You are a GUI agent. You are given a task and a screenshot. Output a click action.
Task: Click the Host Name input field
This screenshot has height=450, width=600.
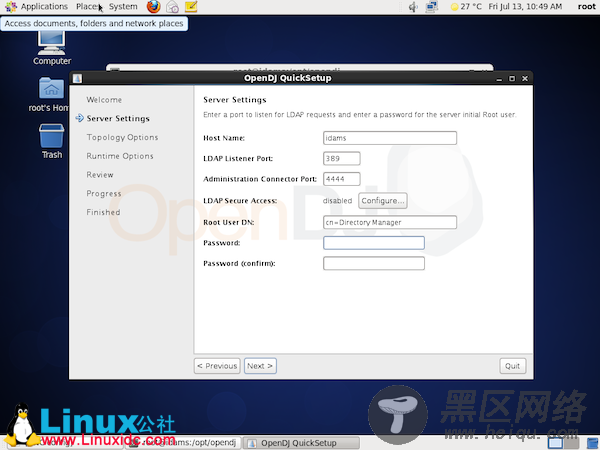tap(390, 138)
